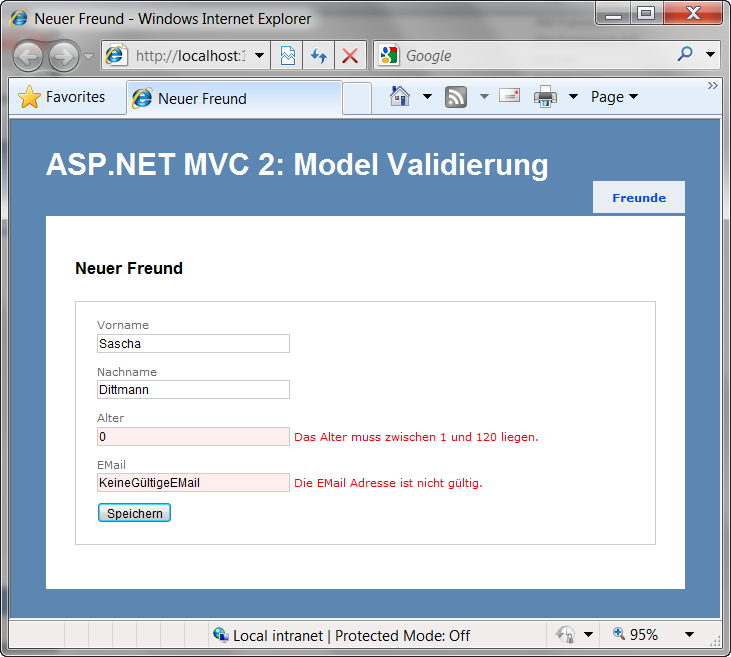Click the Neuer Freund page heading
This screenshot has width=731, height=657.
point(129,268)
